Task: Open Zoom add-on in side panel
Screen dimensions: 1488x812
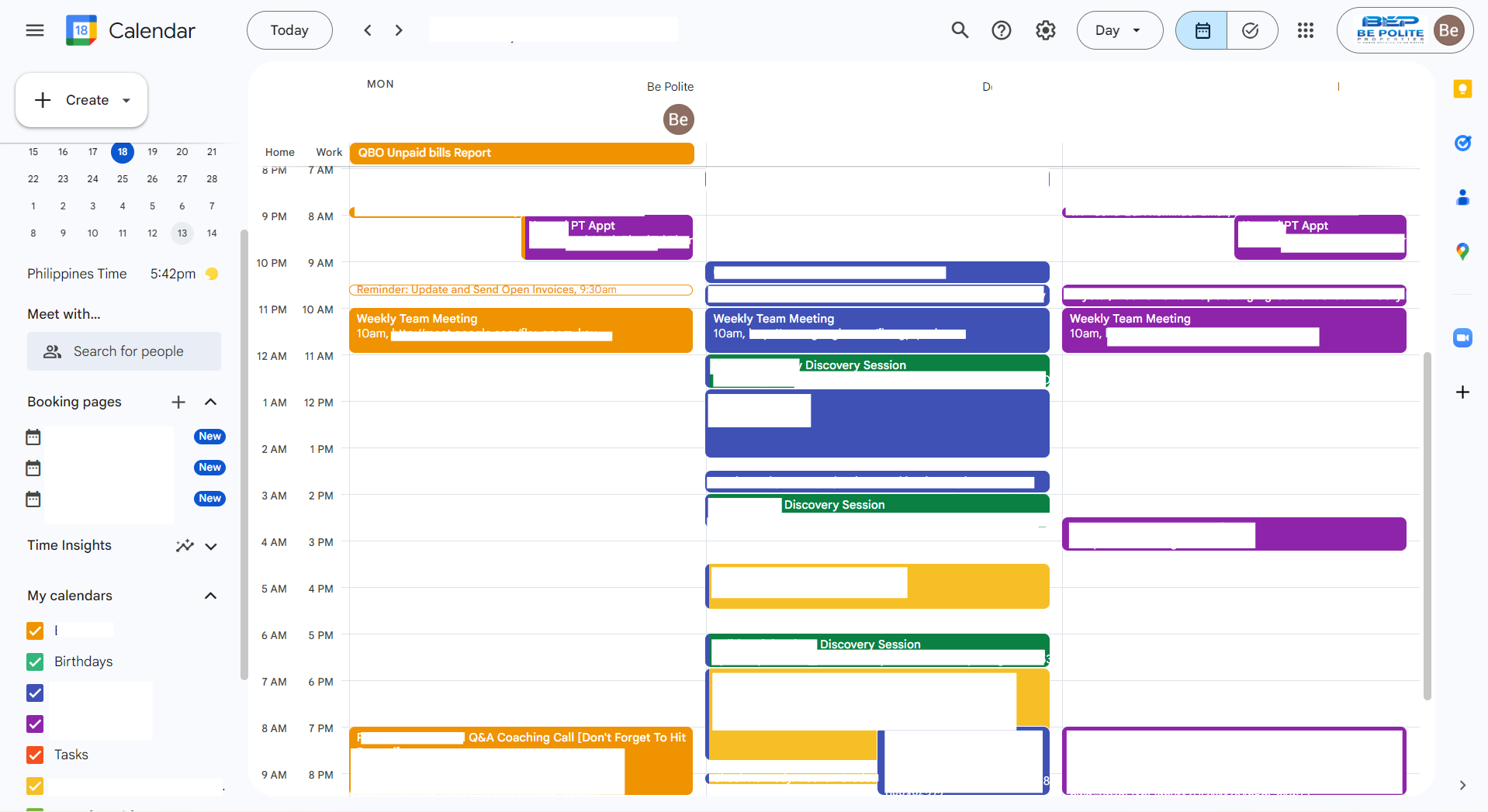Action: point(1462,338)
